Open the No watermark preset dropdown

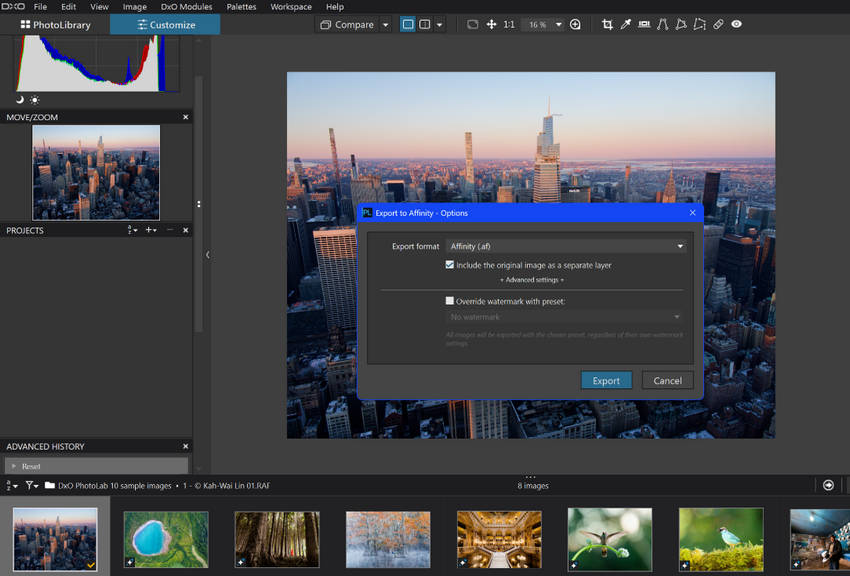click(x=564, y=316)
